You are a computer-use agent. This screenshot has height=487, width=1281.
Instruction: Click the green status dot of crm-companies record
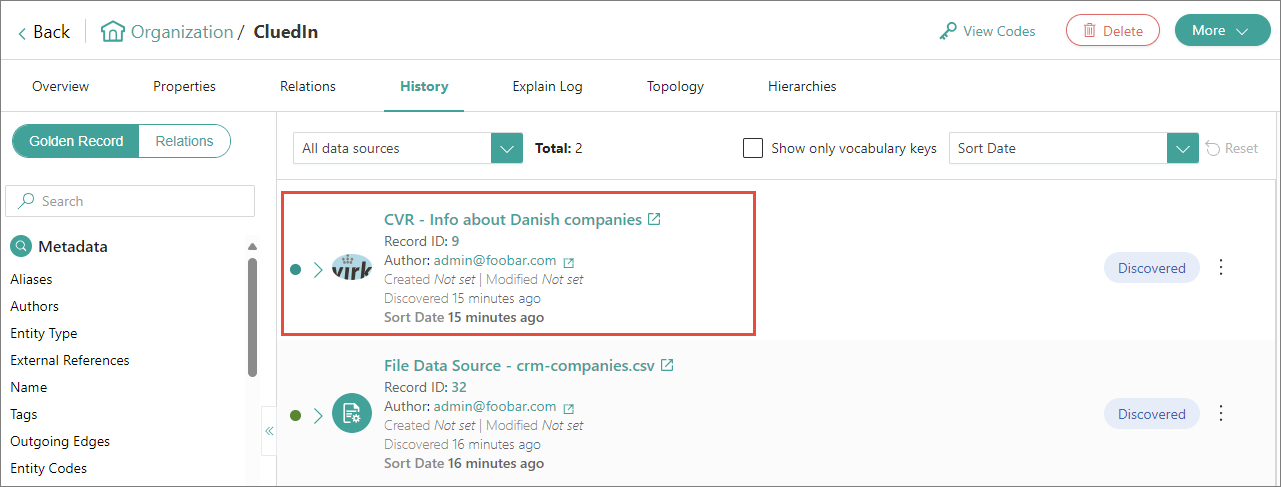point(295,415)
